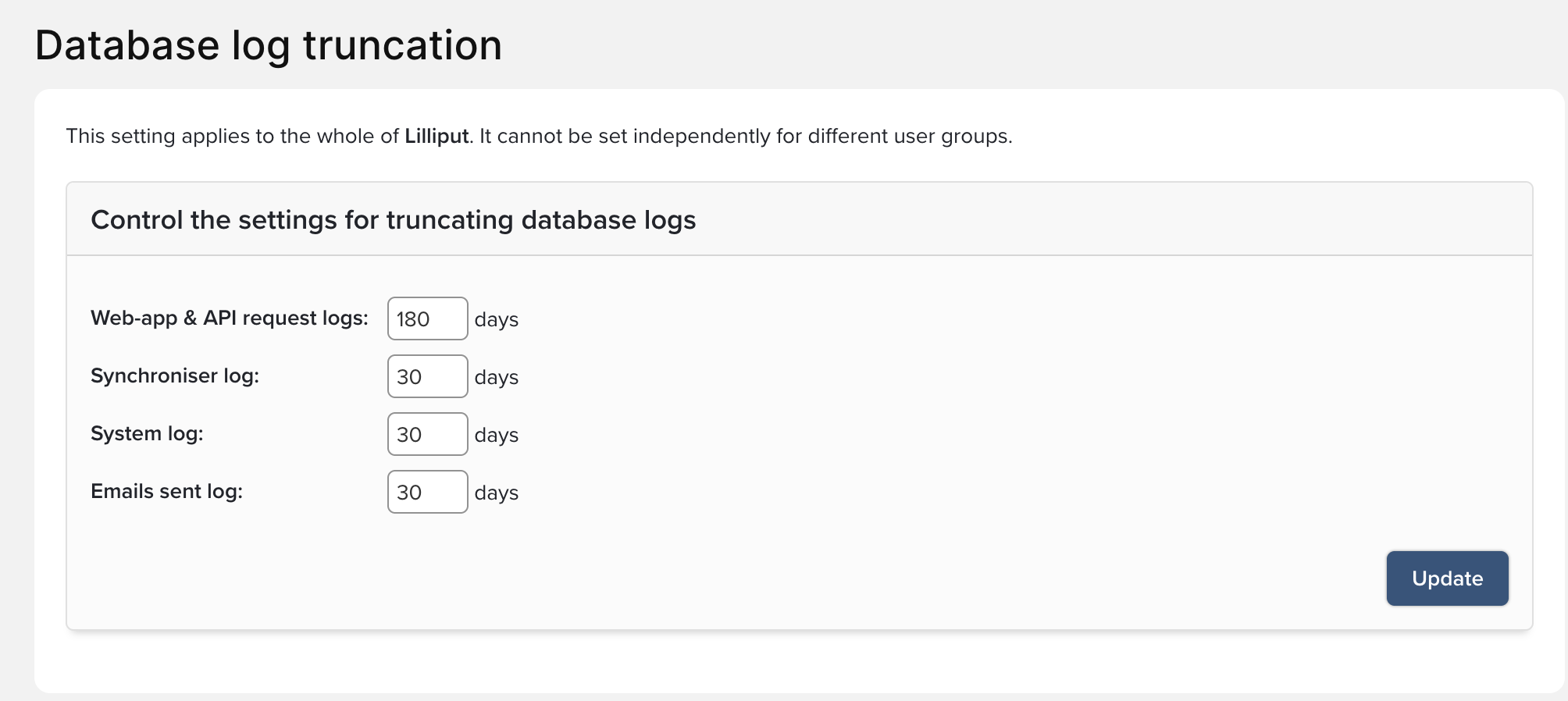Click the word 'Database' in page title
The height and width of the screenshot is (701, 1568).
[x=127, y=45]
